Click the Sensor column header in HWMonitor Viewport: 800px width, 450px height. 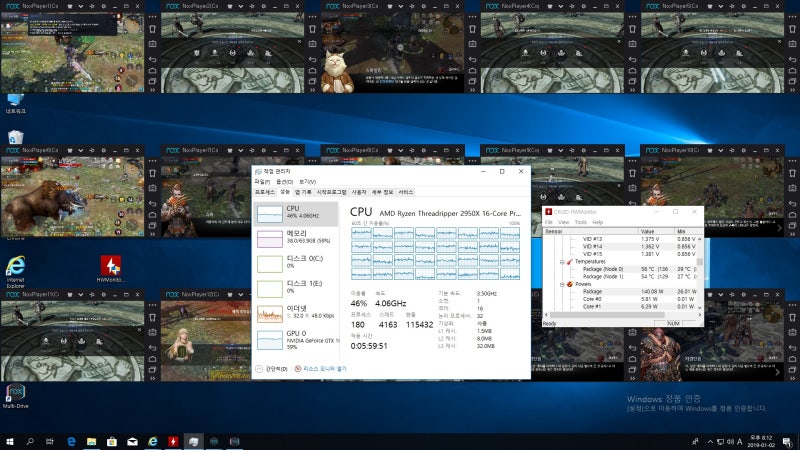click(x=591, y=232)
